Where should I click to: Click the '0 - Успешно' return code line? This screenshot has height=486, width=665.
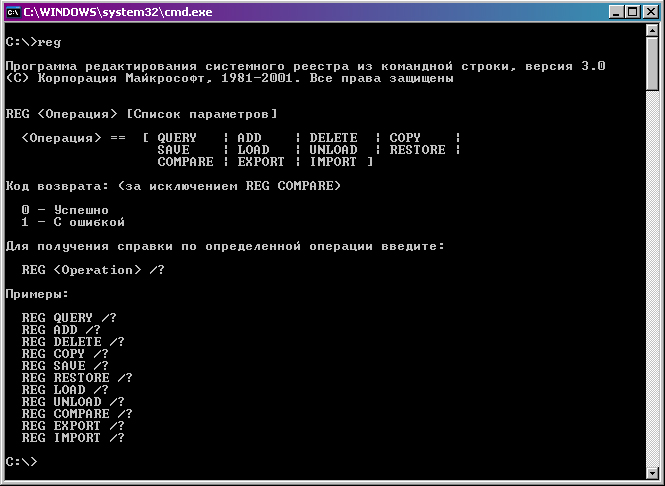click(65, 210)
